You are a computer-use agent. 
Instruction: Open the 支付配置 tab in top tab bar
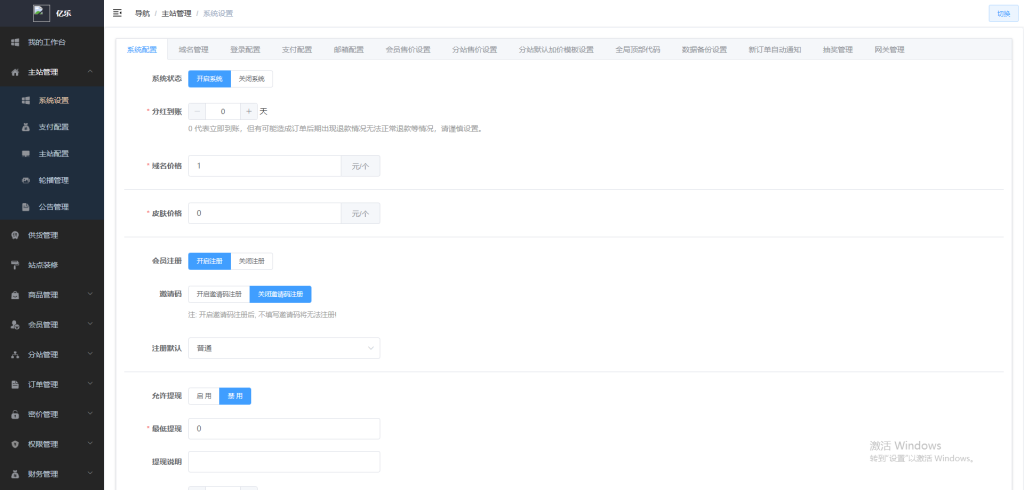(296, 50)
